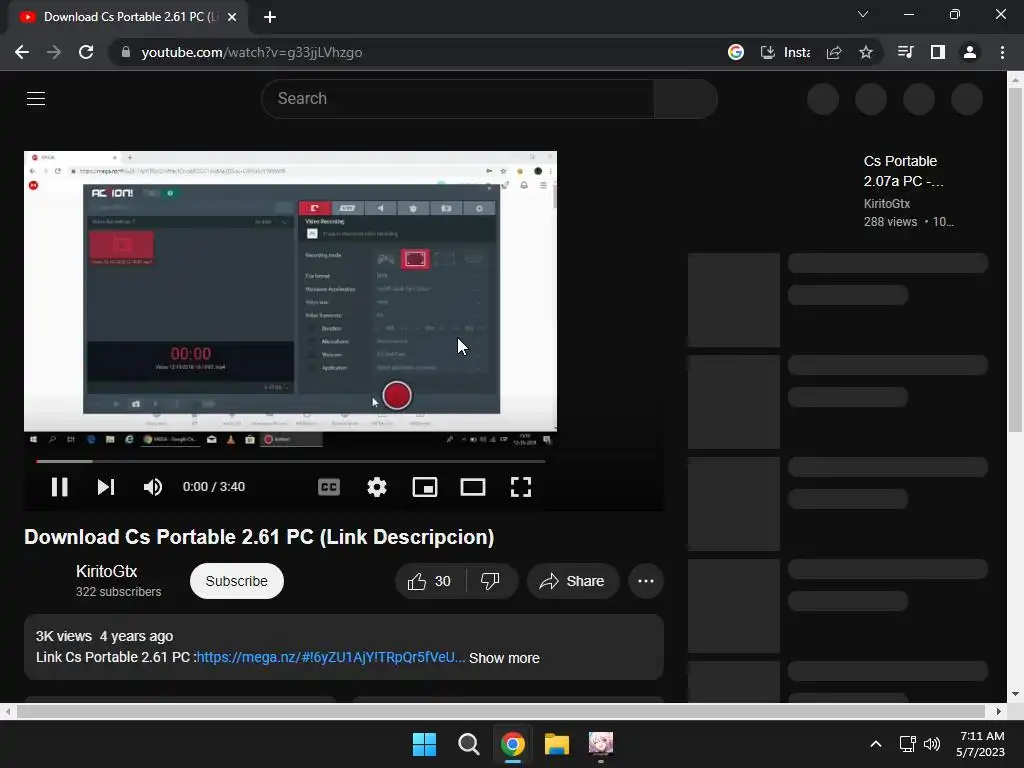This screenshot has width=1024, height=768.
Task: Toggle closed captions (CC)
Action: (328, 487)
